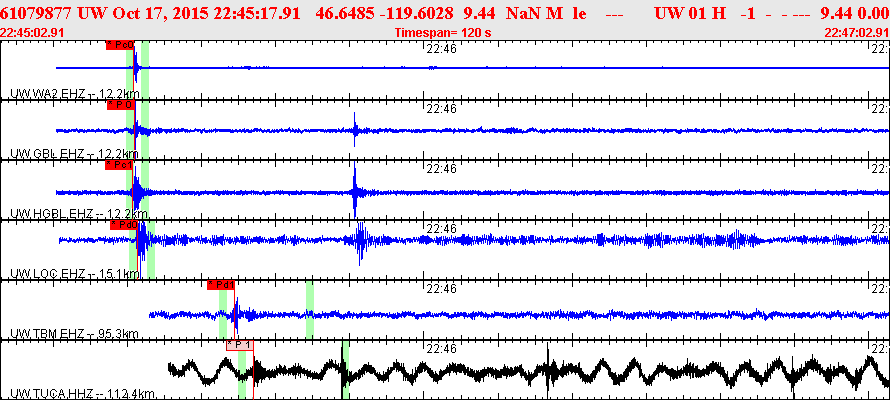Select the Pd1 pick flag on TBM trace
This screenshot has width=890, height=400.
click(x=221, y=285)
